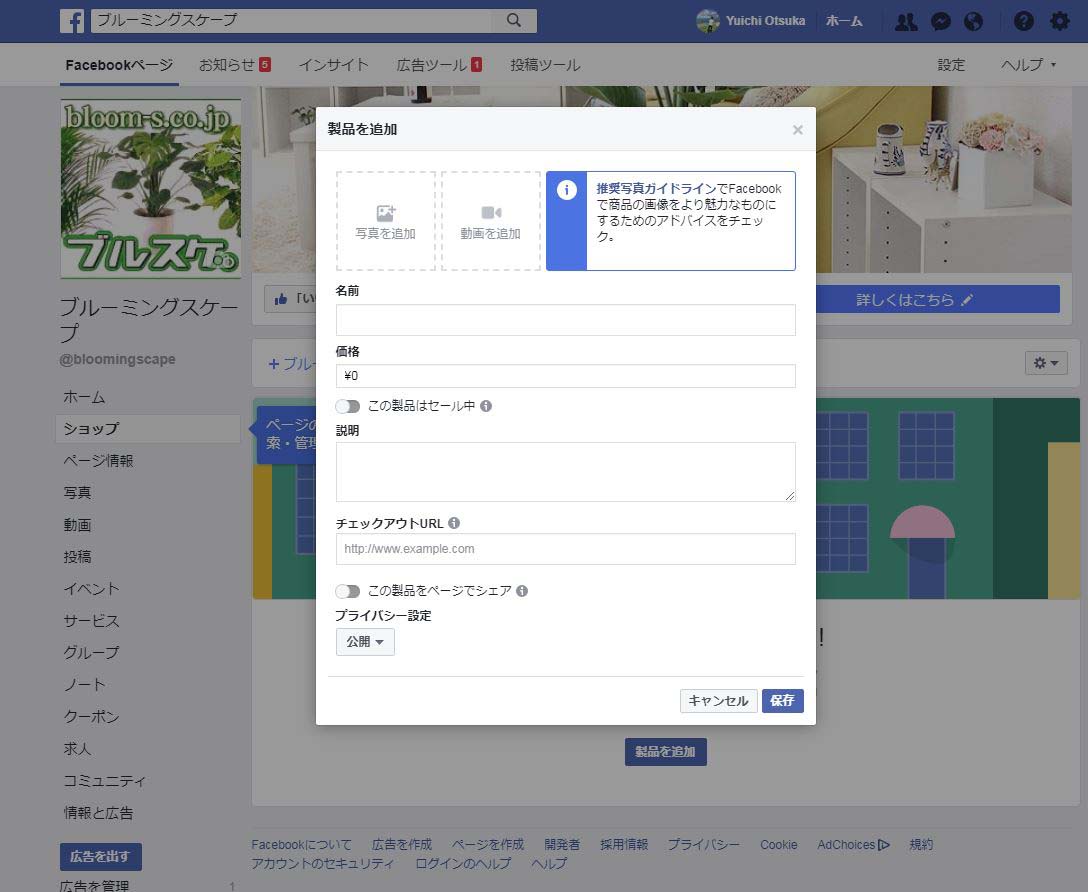The height and width of the screenshot is (892, 1088).
Task: Open the quick help question mark icon
Action: pos(1023,22)
